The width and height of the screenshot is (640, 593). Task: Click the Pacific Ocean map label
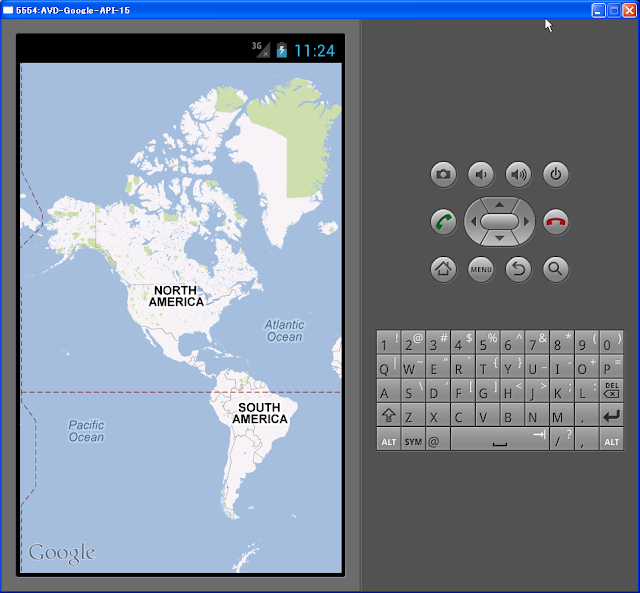[x=86, y=431]
